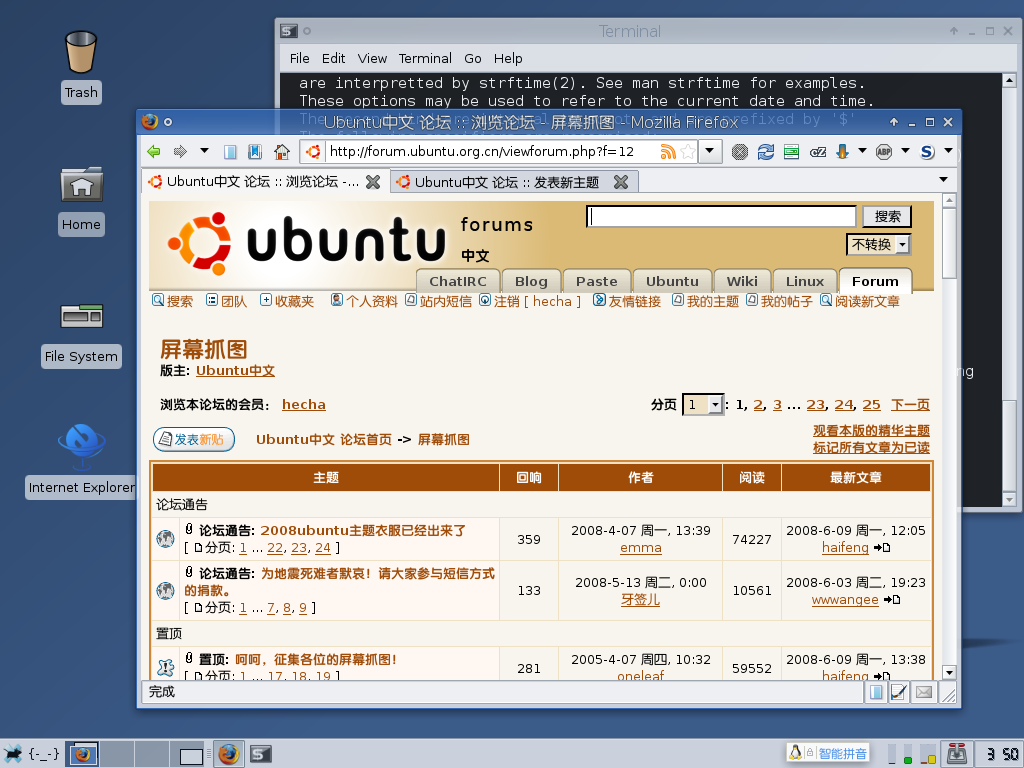Close the 浏览论坛 browser tab
The height and width of the screenshot is (768, 1024).
coord(373,182)
